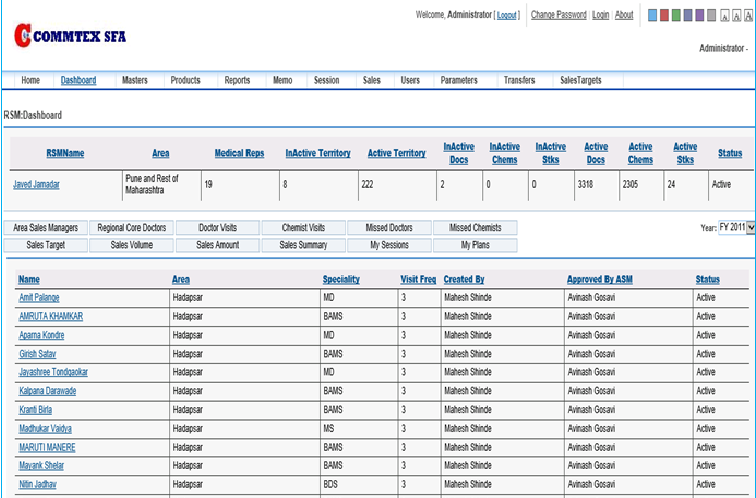
Task: Select the medium font size icon
Action: 735,16
